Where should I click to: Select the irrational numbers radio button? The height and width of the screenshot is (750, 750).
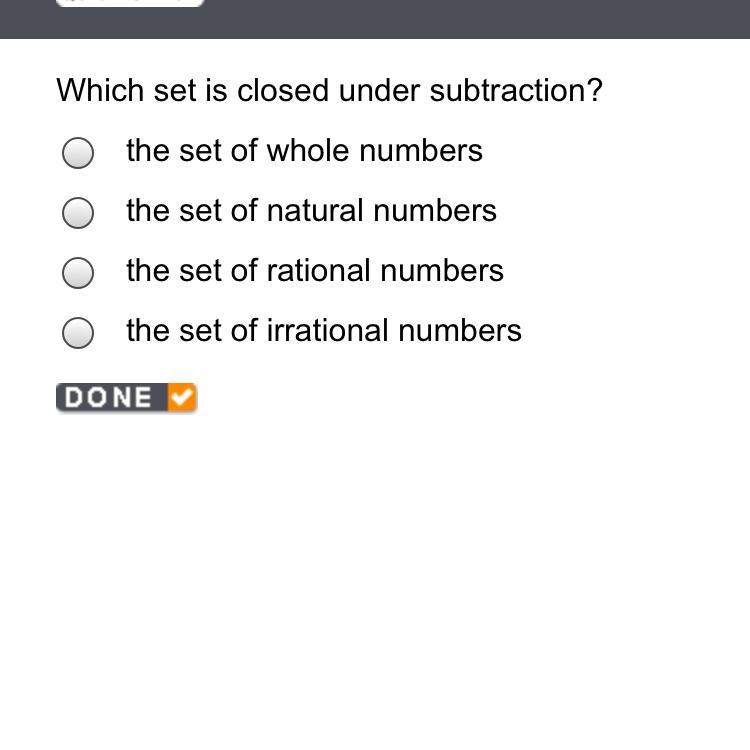coord(78,333)
